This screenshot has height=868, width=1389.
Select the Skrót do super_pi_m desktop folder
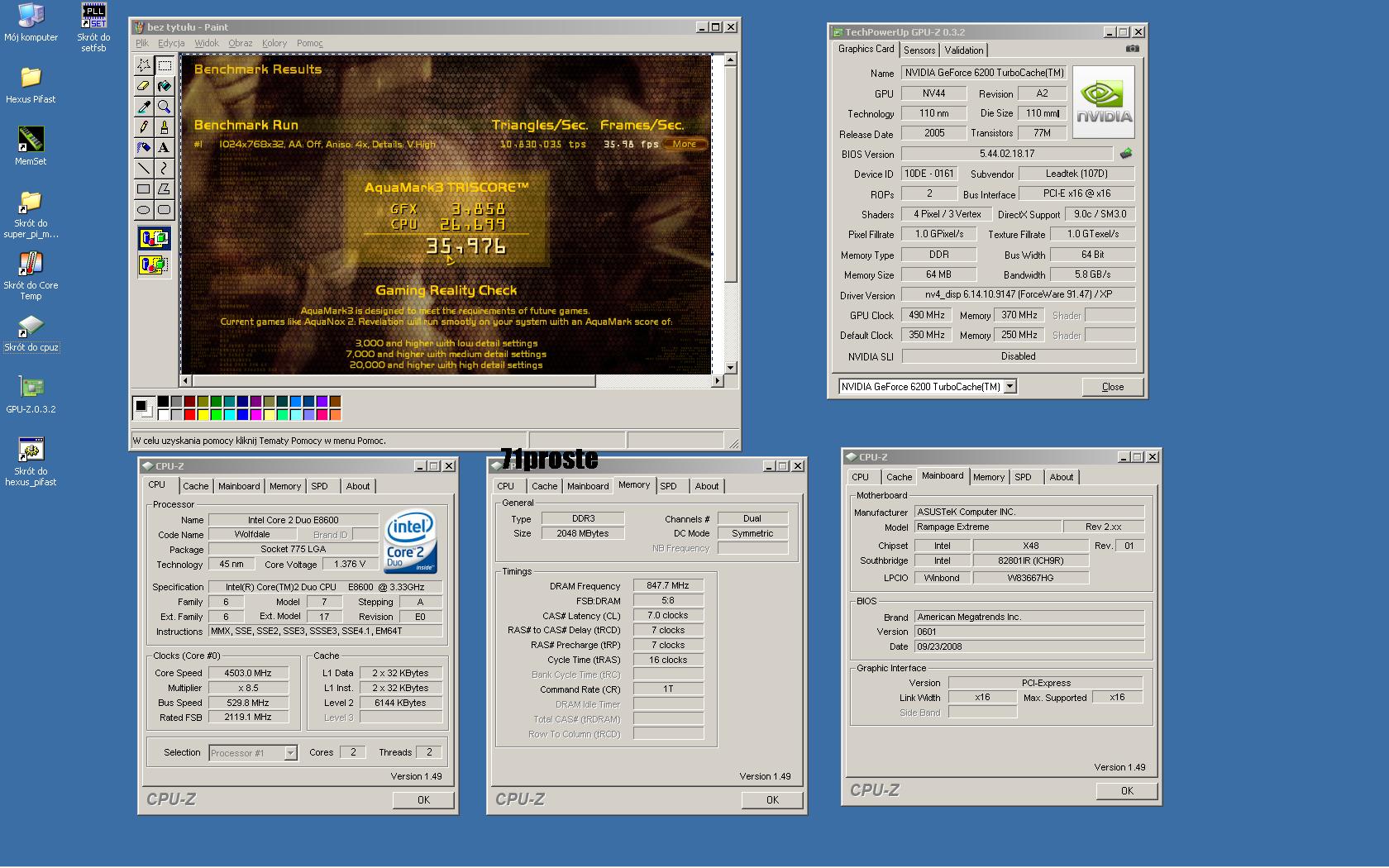click(x=31, y=214)
